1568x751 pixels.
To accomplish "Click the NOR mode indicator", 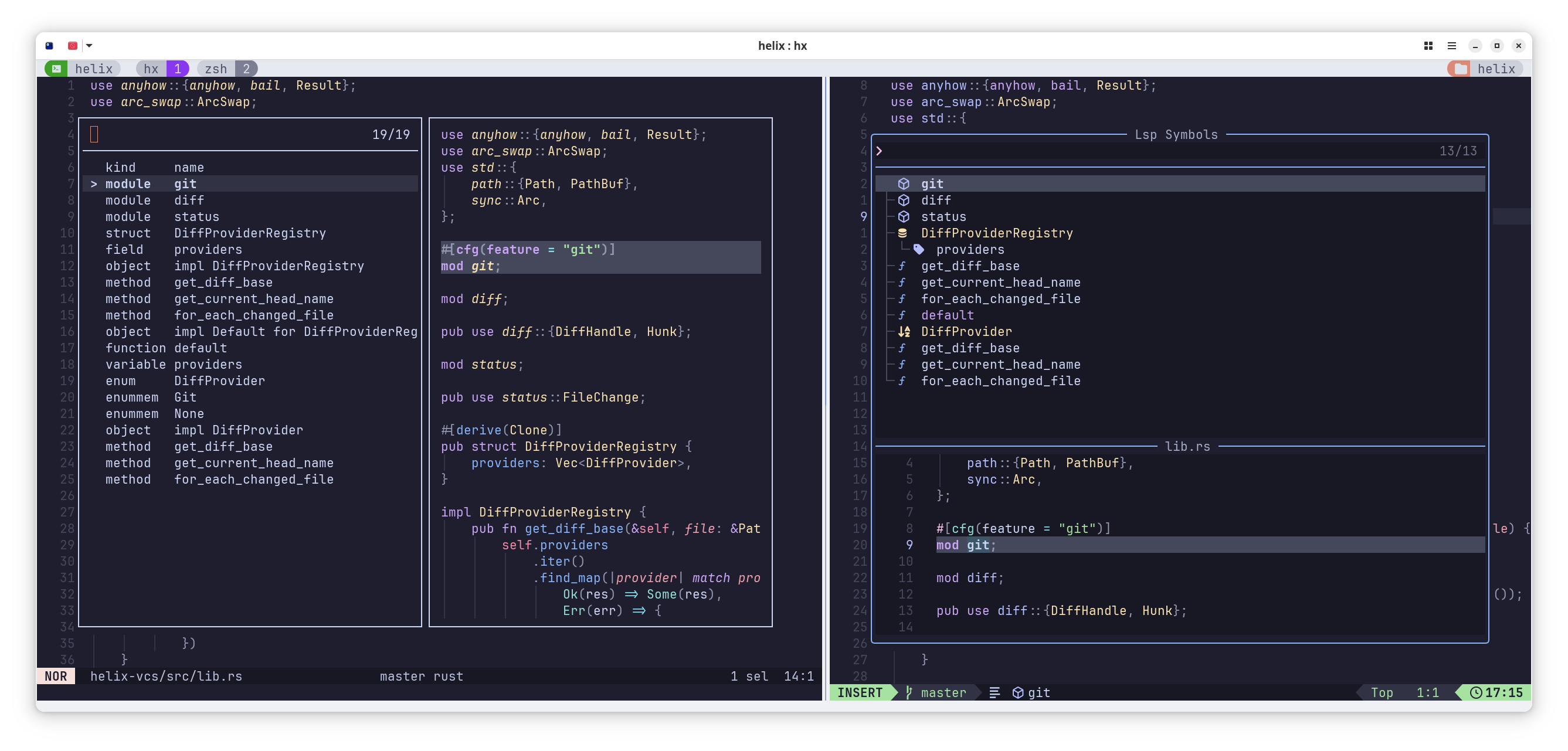I will click(56, 676).
